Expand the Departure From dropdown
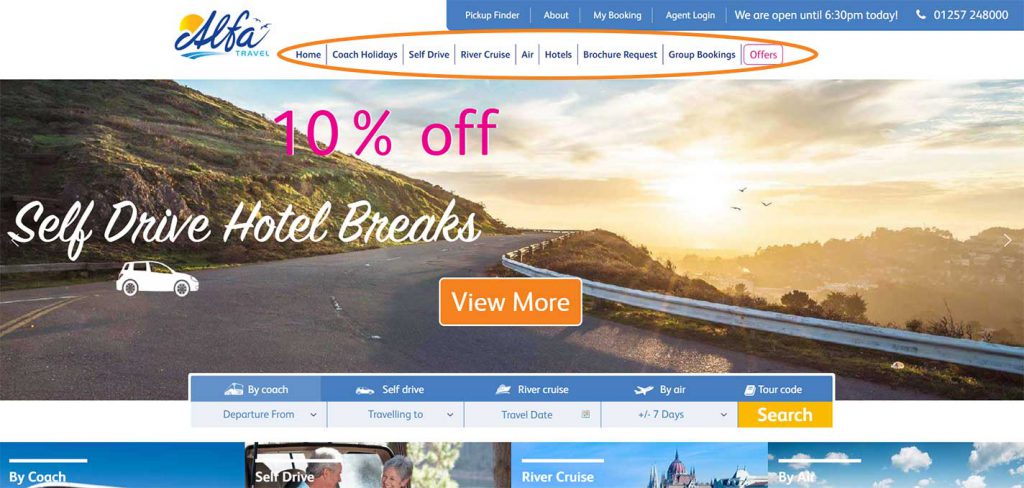 (x=259, y=414)
